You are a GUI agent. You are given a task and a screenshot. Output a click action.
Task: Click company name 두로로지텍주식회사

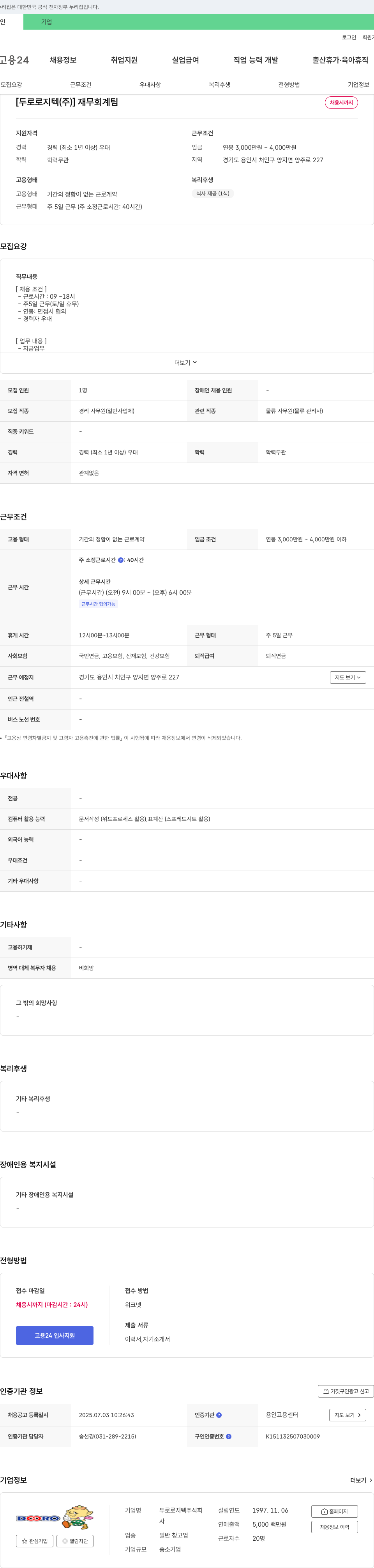[181, 1516]
